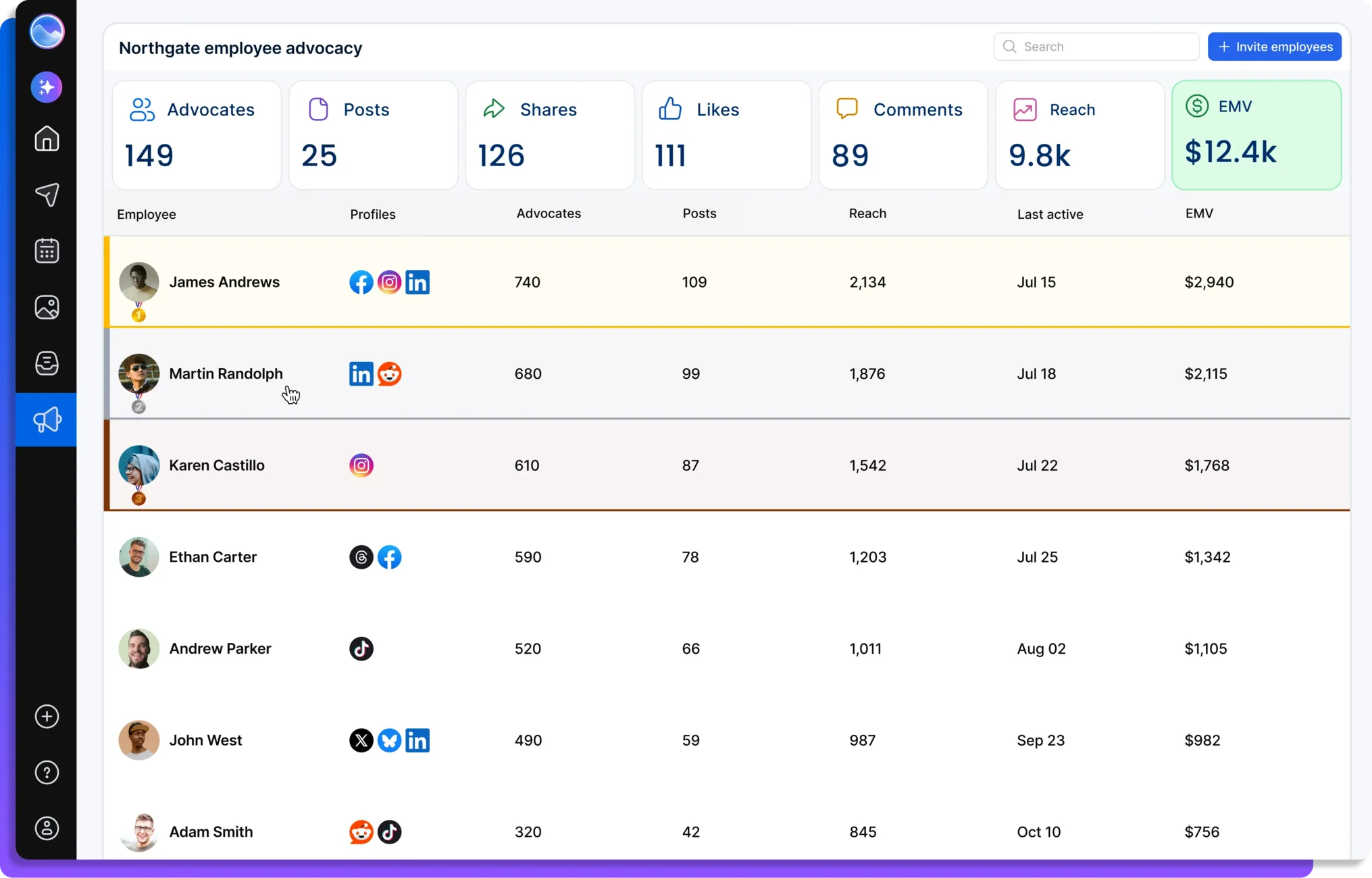Open the Posts summary card
Screen dimensions: 1372x878
(374, 135)
